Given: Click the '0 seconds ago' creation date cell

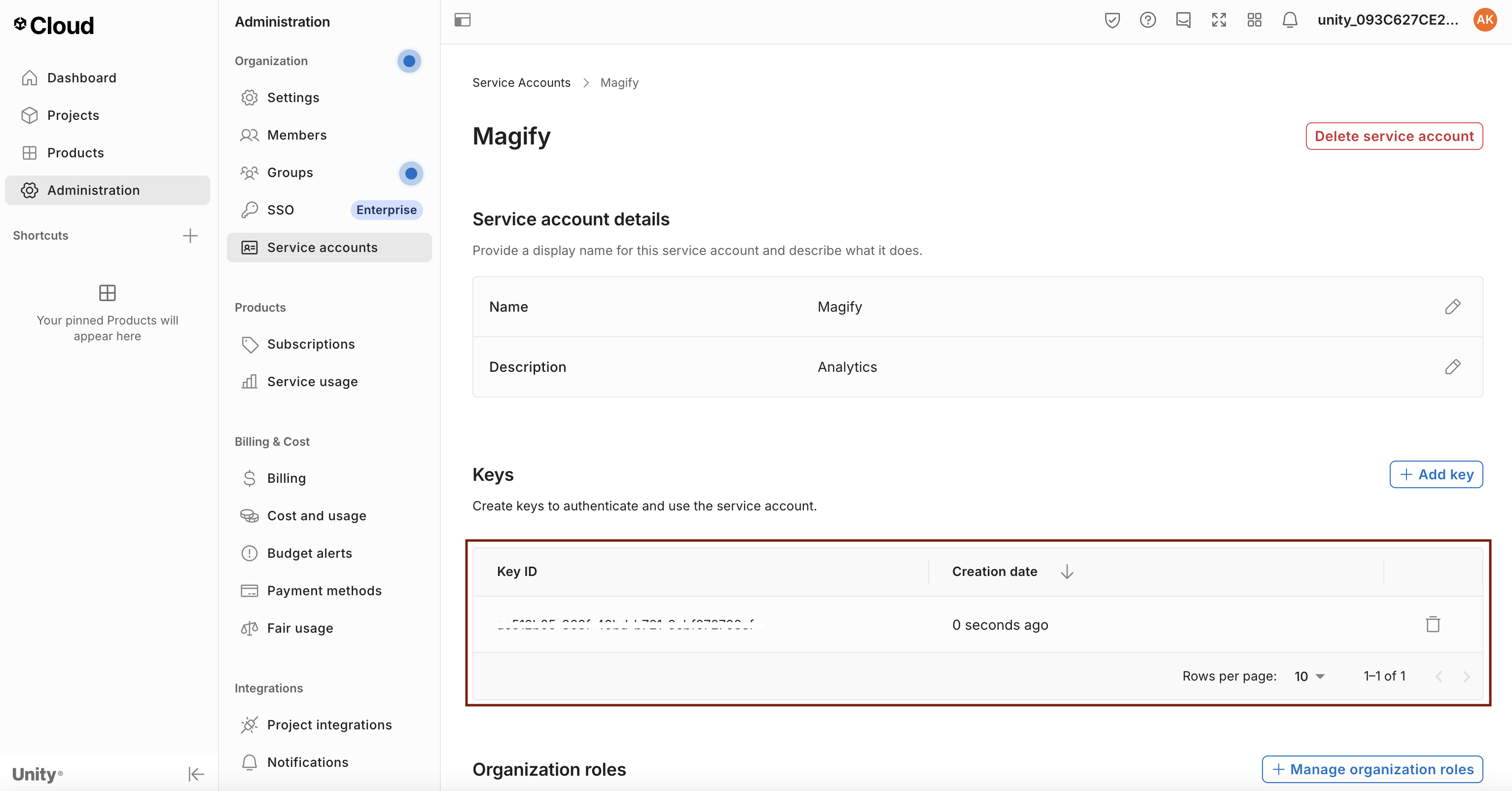Looking at the screenshot, I should 1000,625.
